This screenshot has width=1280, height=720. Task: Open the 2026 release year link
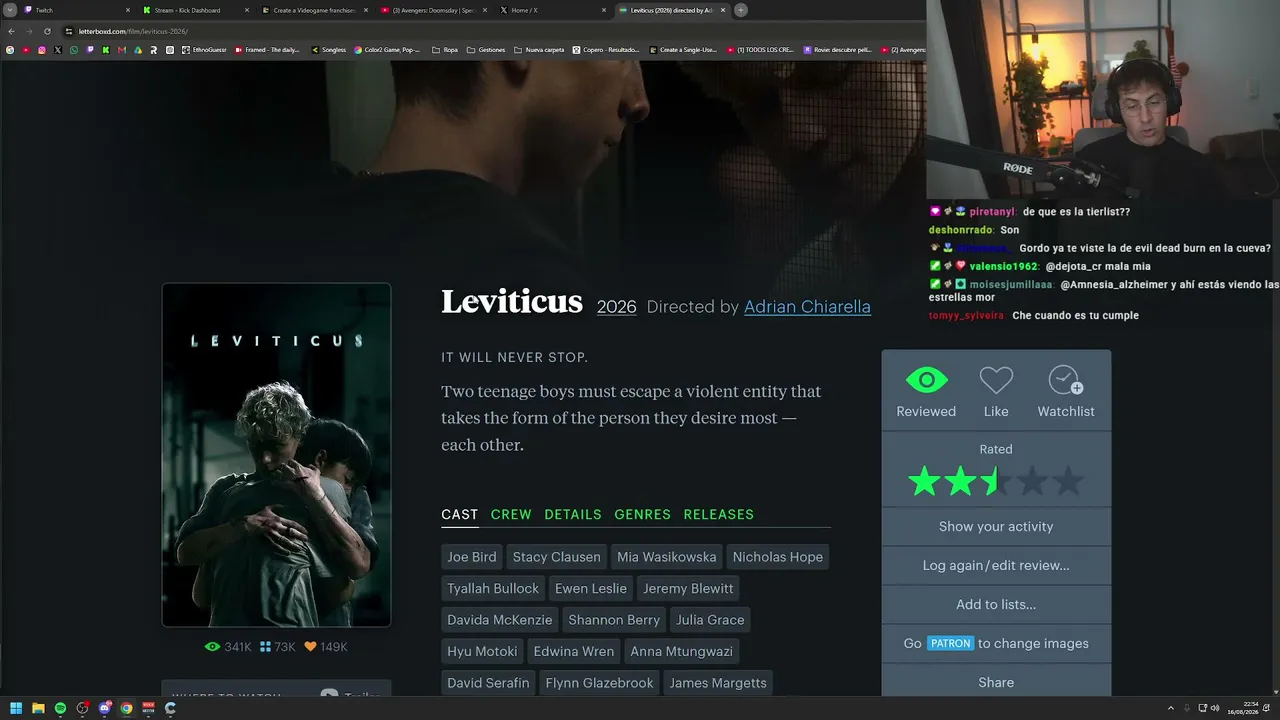tap(616, 307)
